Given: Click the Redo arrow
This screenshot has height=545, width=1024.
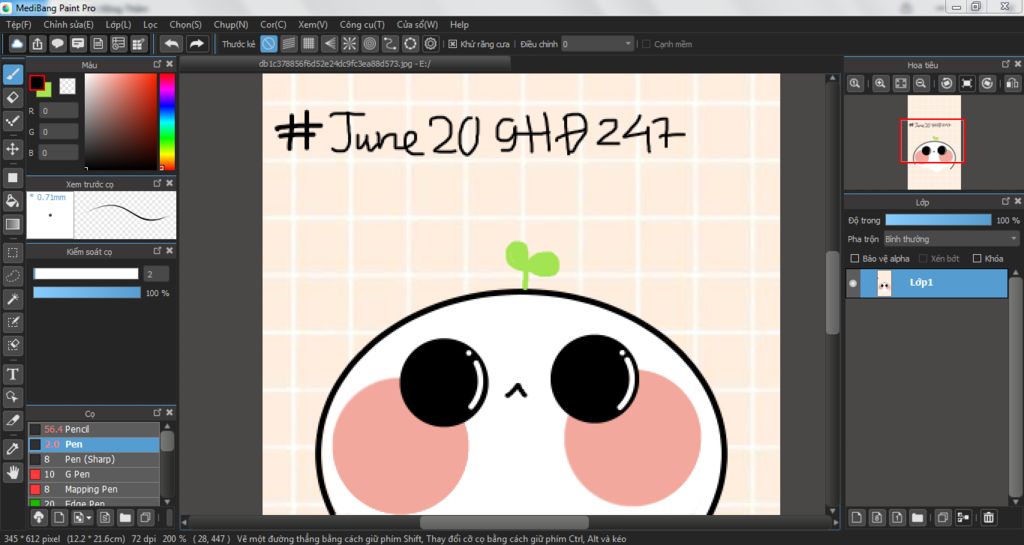Looking at the screenshot, I should tap(196, 44).
